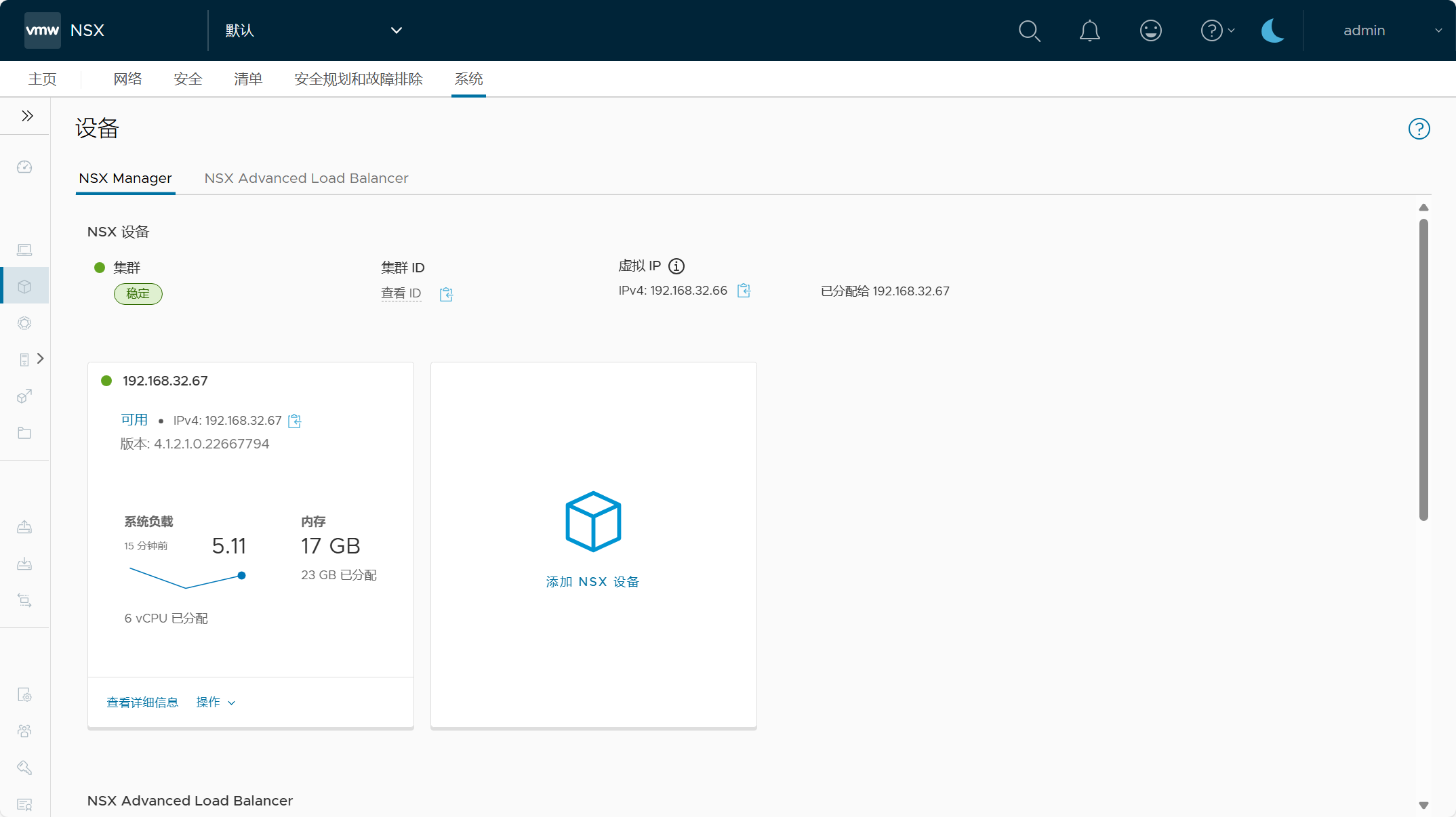Open the 默认 project selector dropdown
The image size is (1456, 817).
tap(314, 30)
